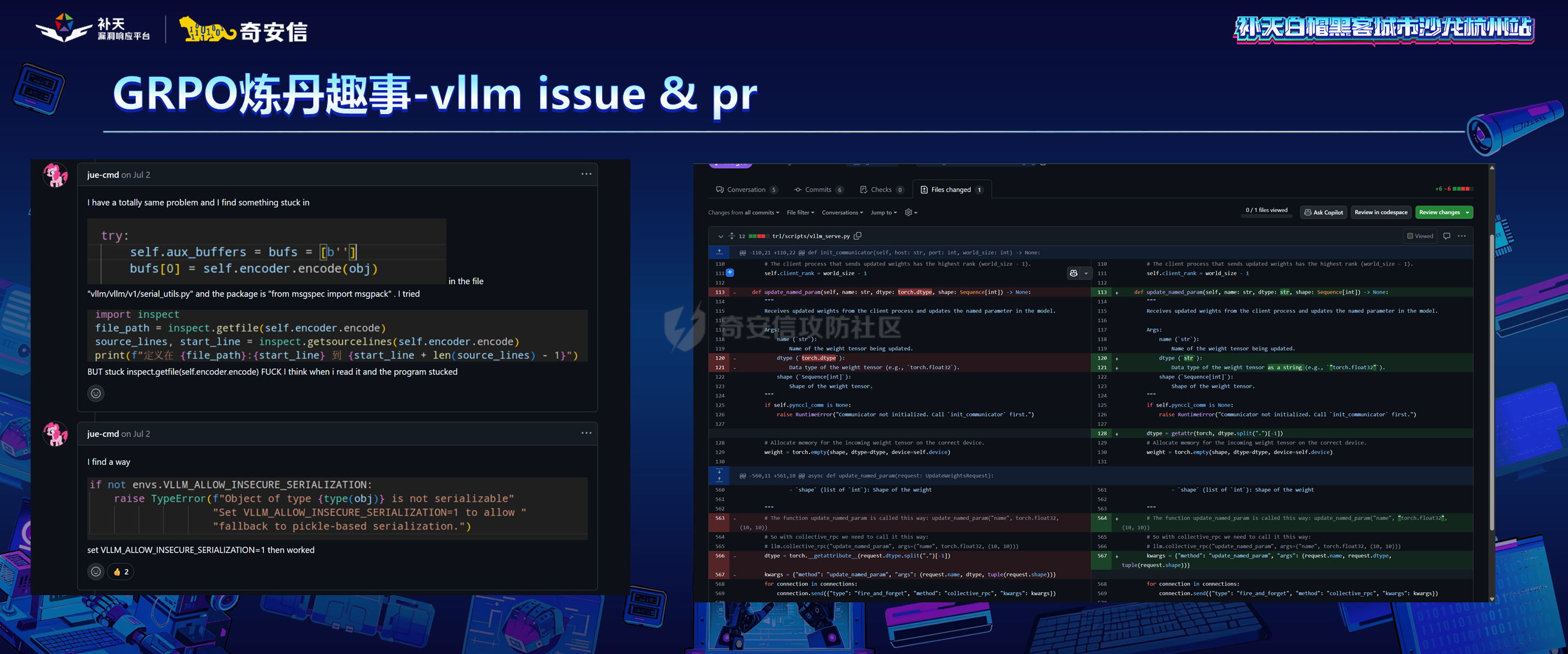
Task: Click first comment's jue-cmd avatar
Action: (x=55, y=175)
